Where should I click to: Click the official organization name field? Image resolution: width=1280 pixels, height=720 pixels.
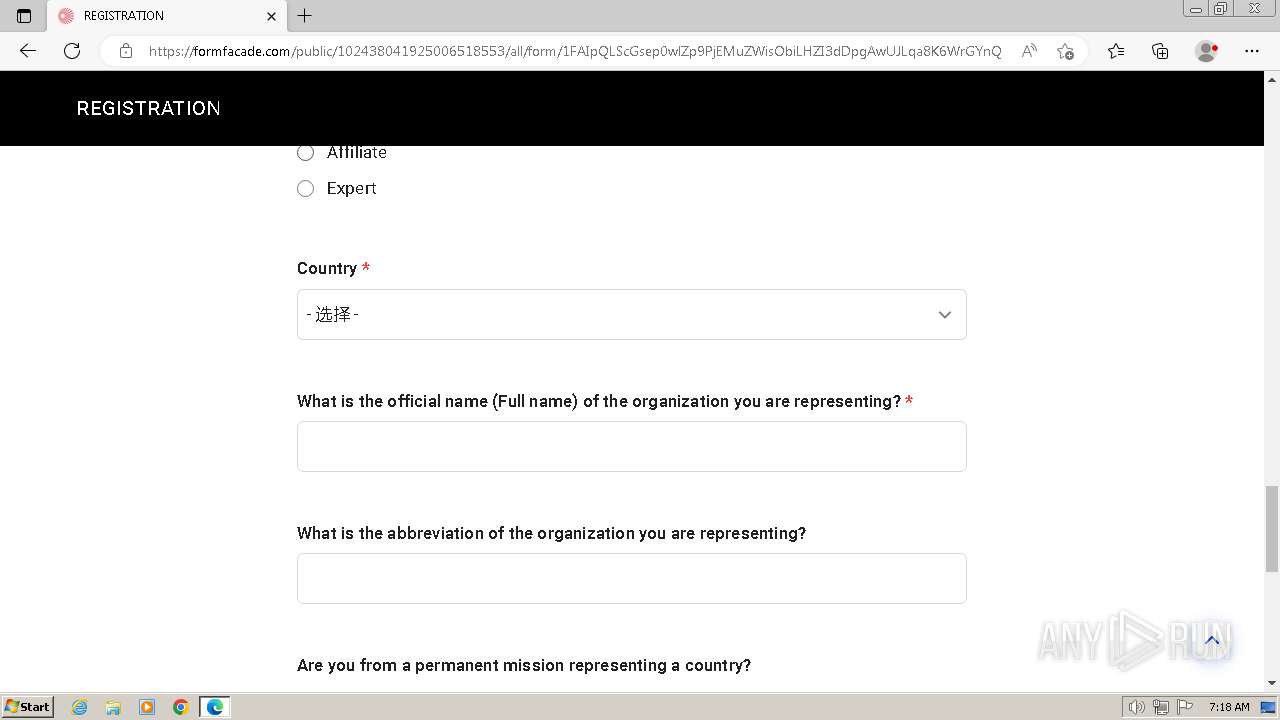[x=631, y=447]
